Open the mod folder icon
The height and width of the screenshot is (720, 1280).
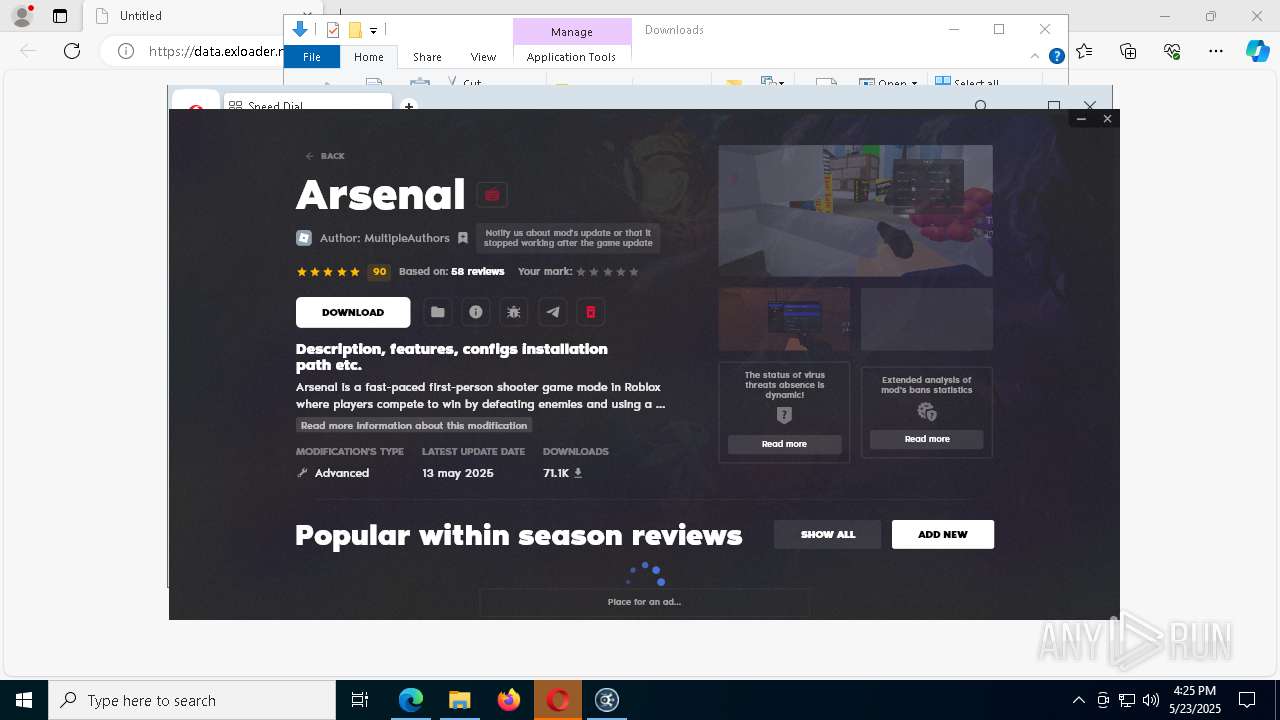pyautogui.click(x=437, y=312)
